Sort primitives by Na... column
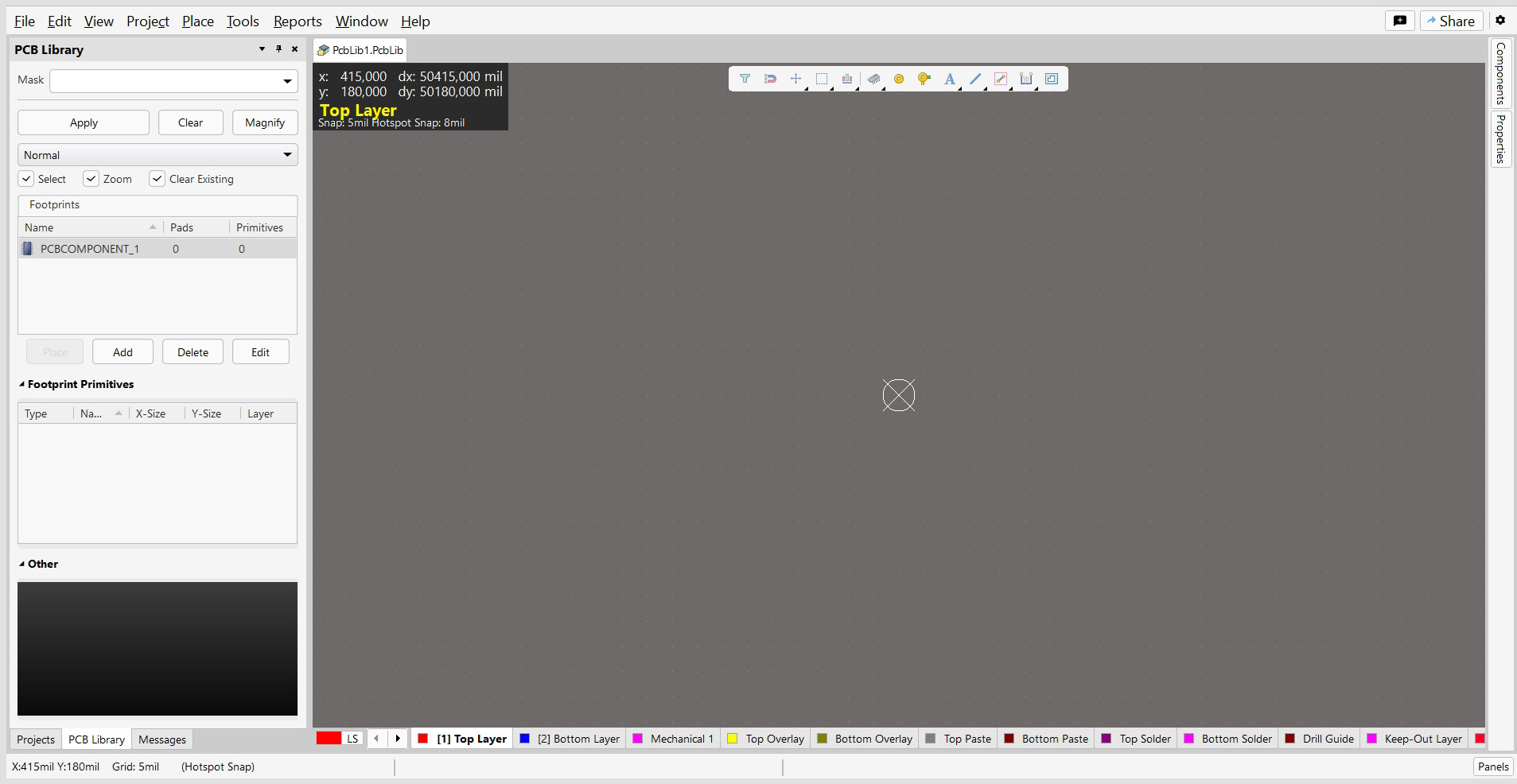The image size is (1517, 784). [x=101, y=413]
